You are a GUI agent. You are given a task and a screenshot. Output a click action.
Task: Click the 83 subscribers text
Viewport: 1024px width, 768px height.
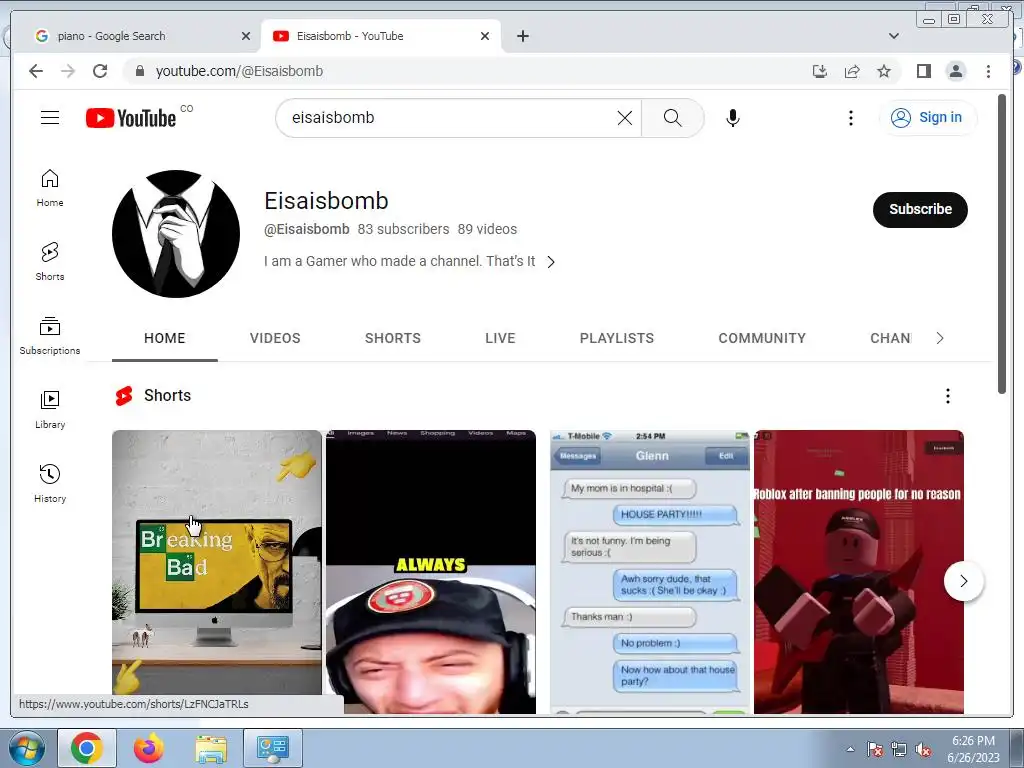[403, 229]
